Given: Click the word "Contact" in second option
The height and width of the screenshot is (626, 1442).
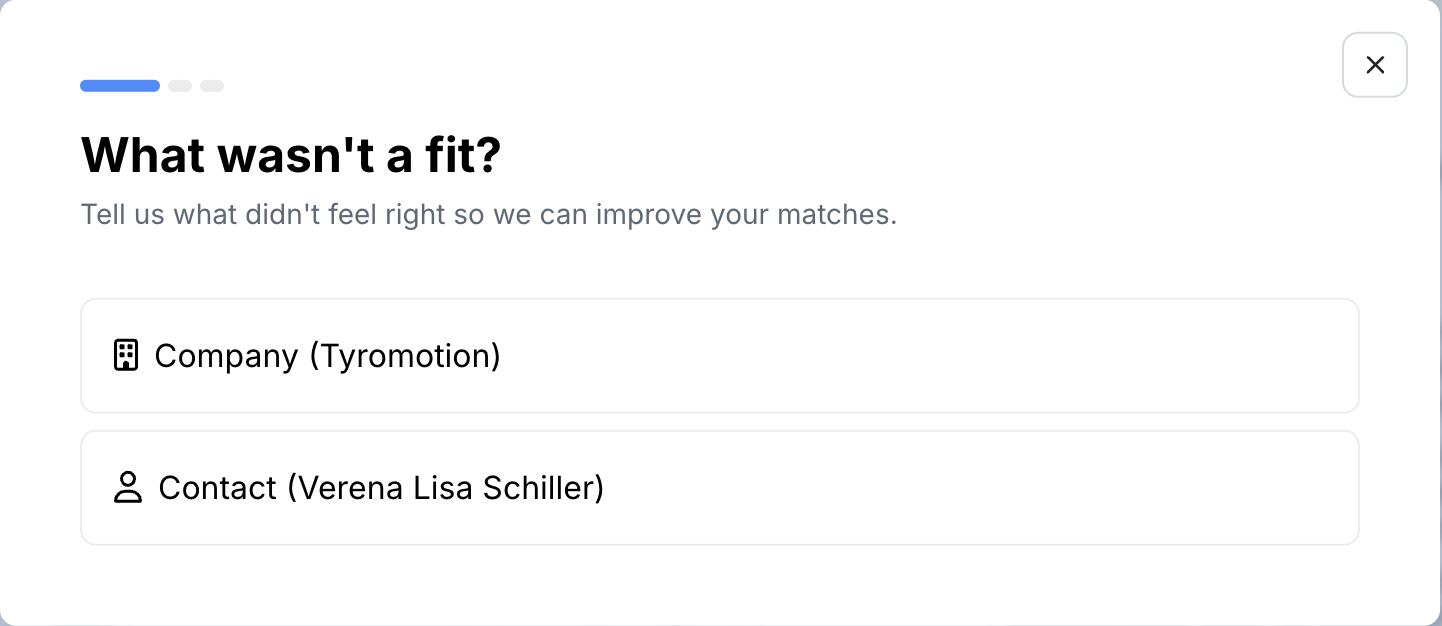Looking at the screenshot, I should 217,488.
